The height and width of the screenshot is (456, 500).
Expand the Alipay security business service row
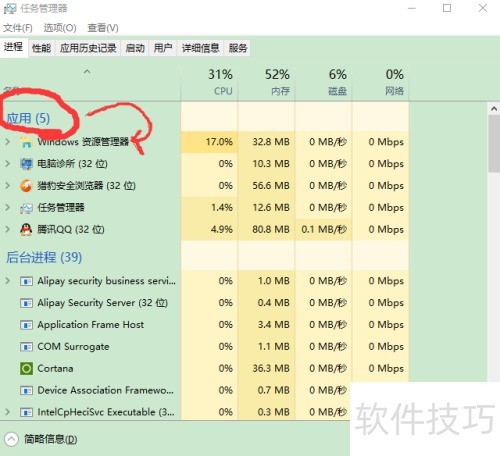(7, 281)
